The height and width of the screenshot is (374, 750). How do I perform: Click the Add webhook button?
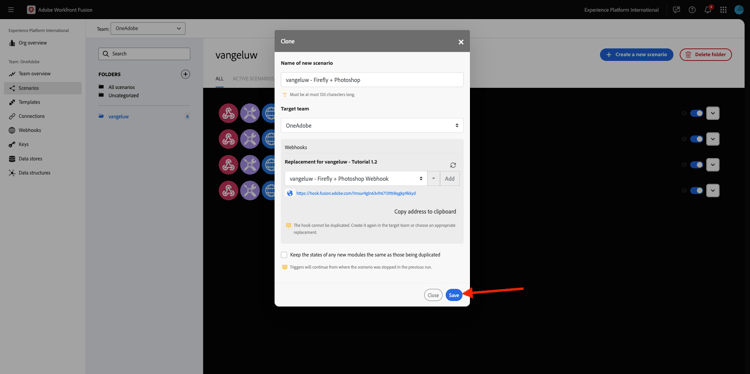[x=450, y=178]
